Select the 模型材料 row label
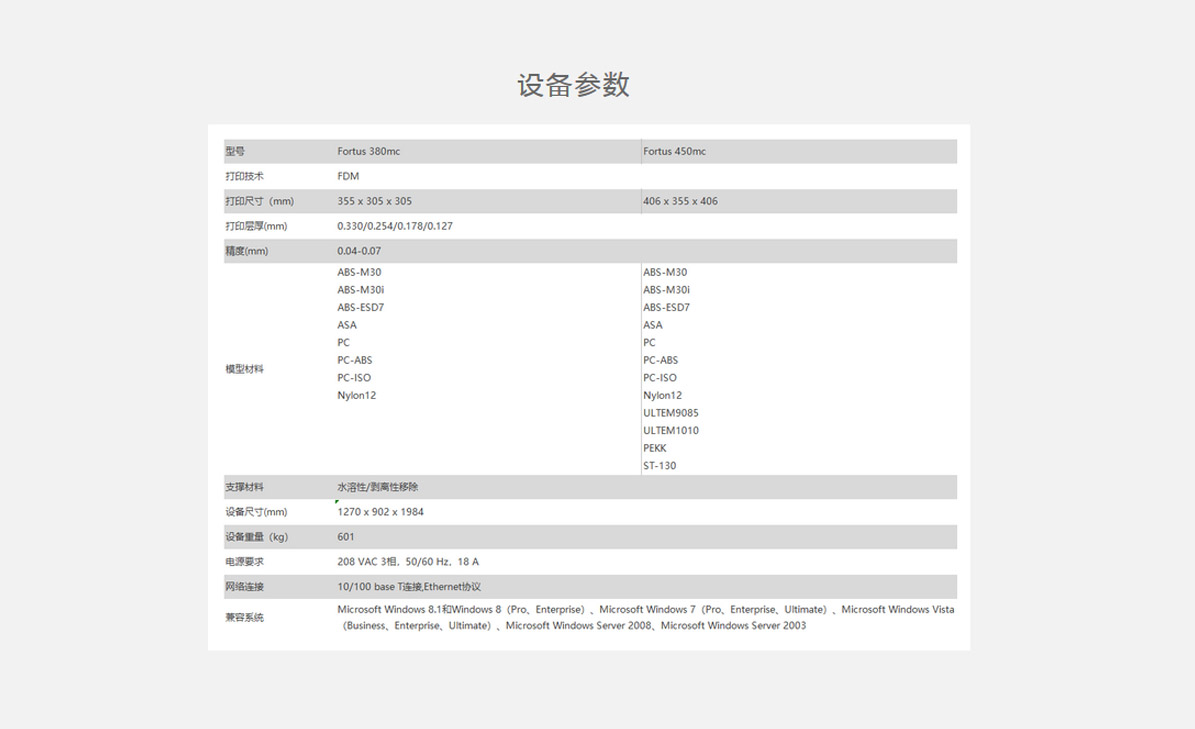Viewport: 1195px width, 729px height. pyautogui.click(x=245, y=369)
